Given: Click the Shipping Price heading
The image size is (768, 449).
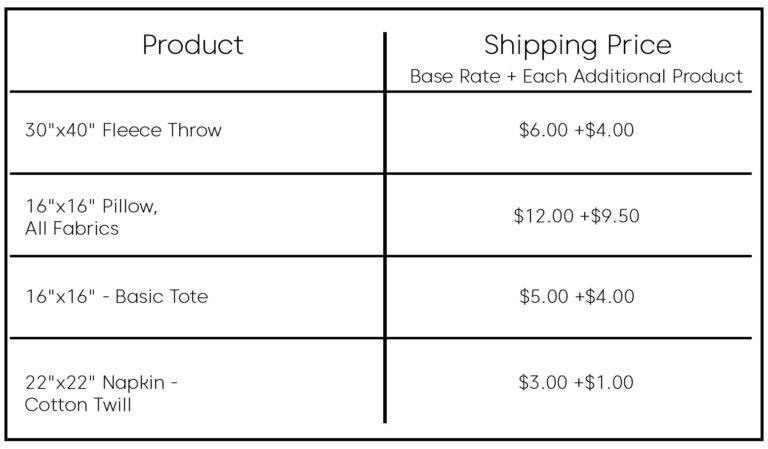Looking at the screenshot, I should 577,45.
